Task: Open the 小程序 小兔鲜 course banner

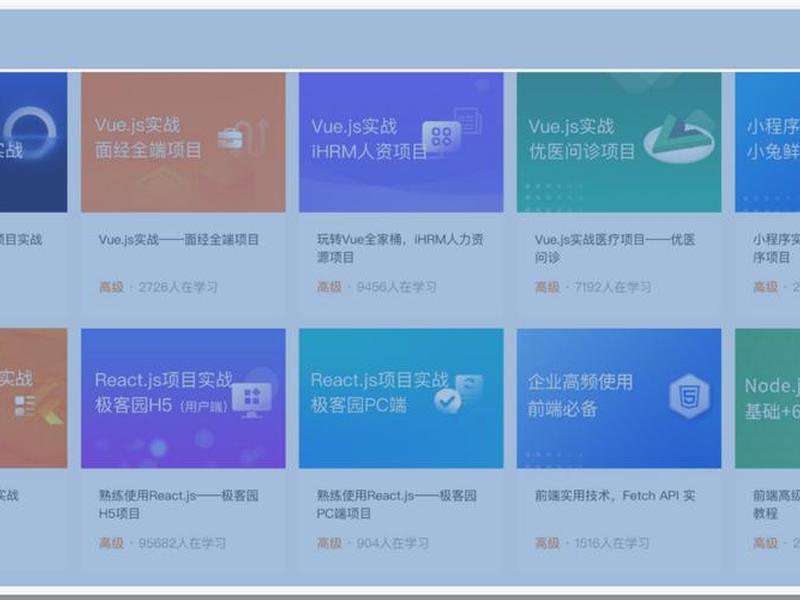Action: click(767, 142)
